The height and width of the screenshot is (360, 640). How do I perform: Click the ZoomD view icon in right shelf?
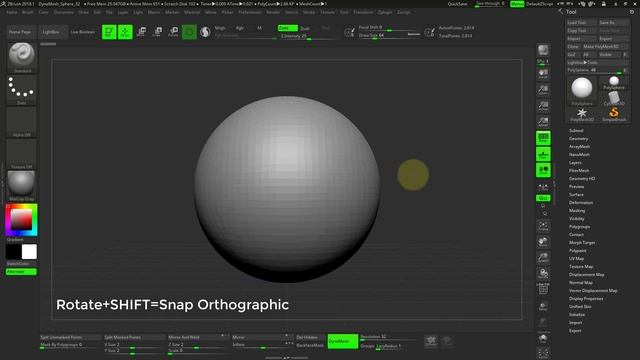pyautogui.click(x=543, y=258)
